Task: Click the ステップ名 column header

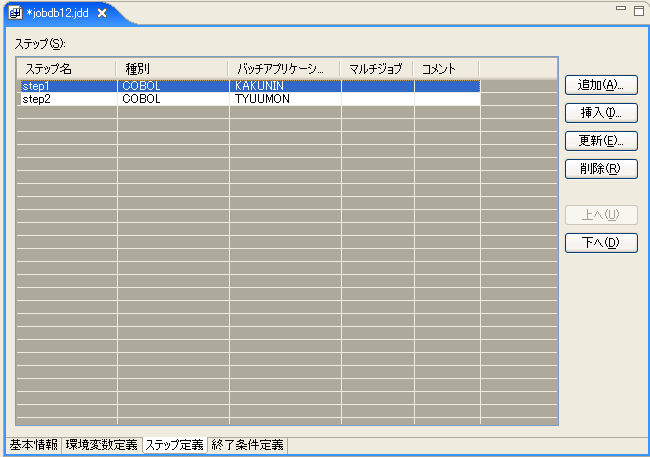Action: pyautogui.click(x=66, y=68)
